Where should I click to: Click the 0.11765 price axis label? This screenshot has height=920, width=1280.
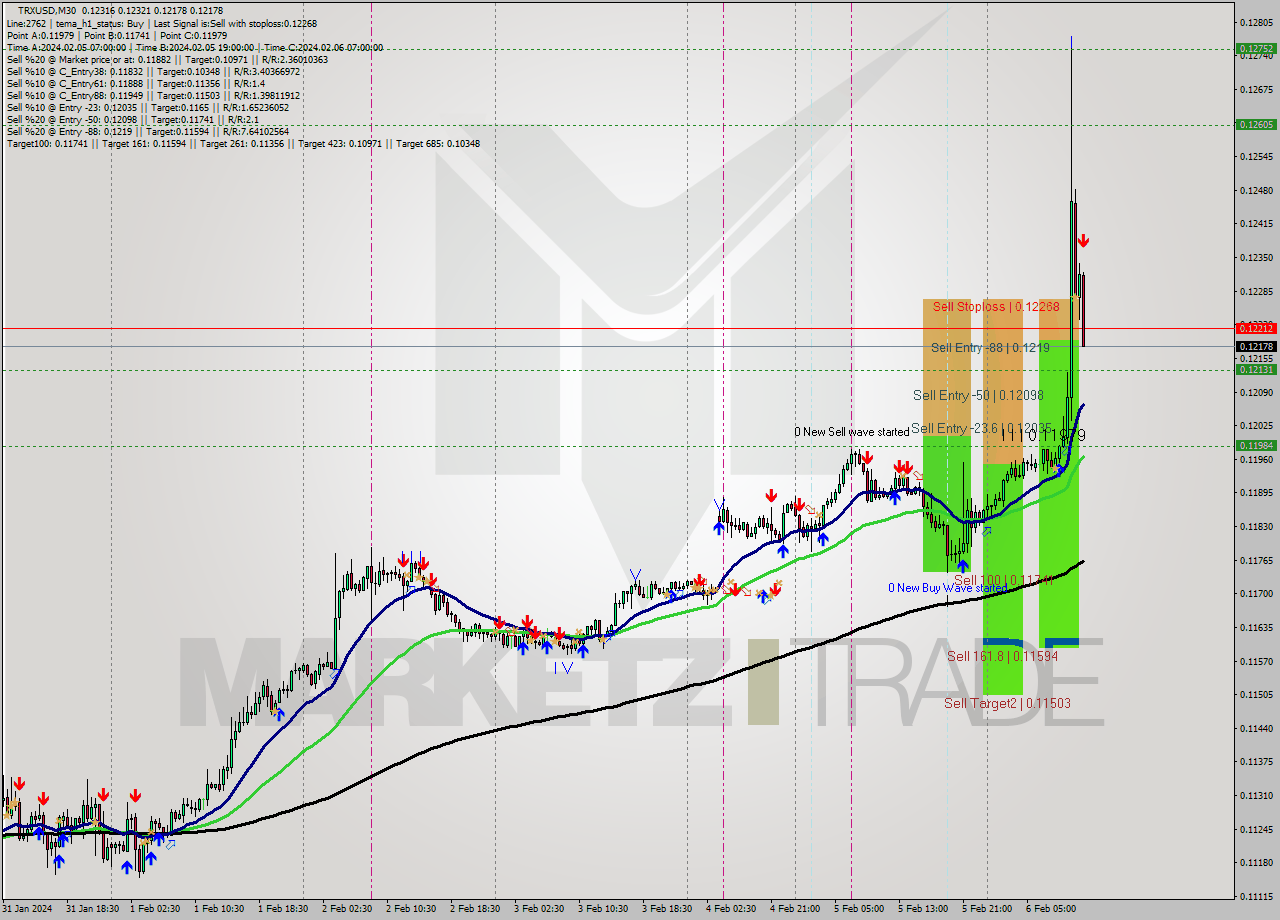1256,560
